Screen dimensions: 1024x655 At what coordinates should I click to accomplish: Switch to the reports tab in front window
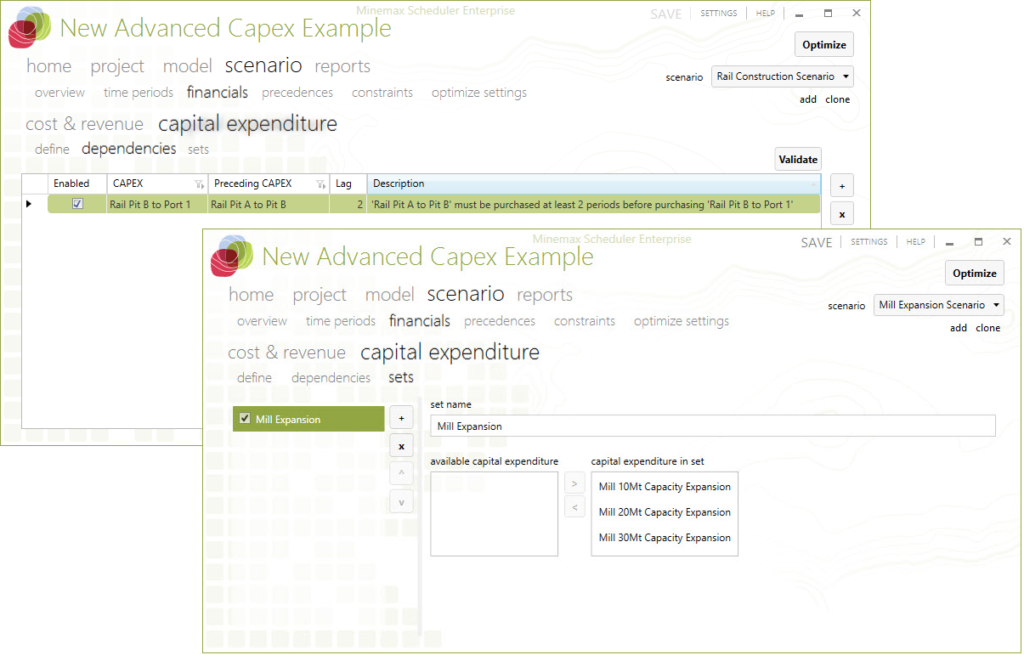click(x=544, y=295)
